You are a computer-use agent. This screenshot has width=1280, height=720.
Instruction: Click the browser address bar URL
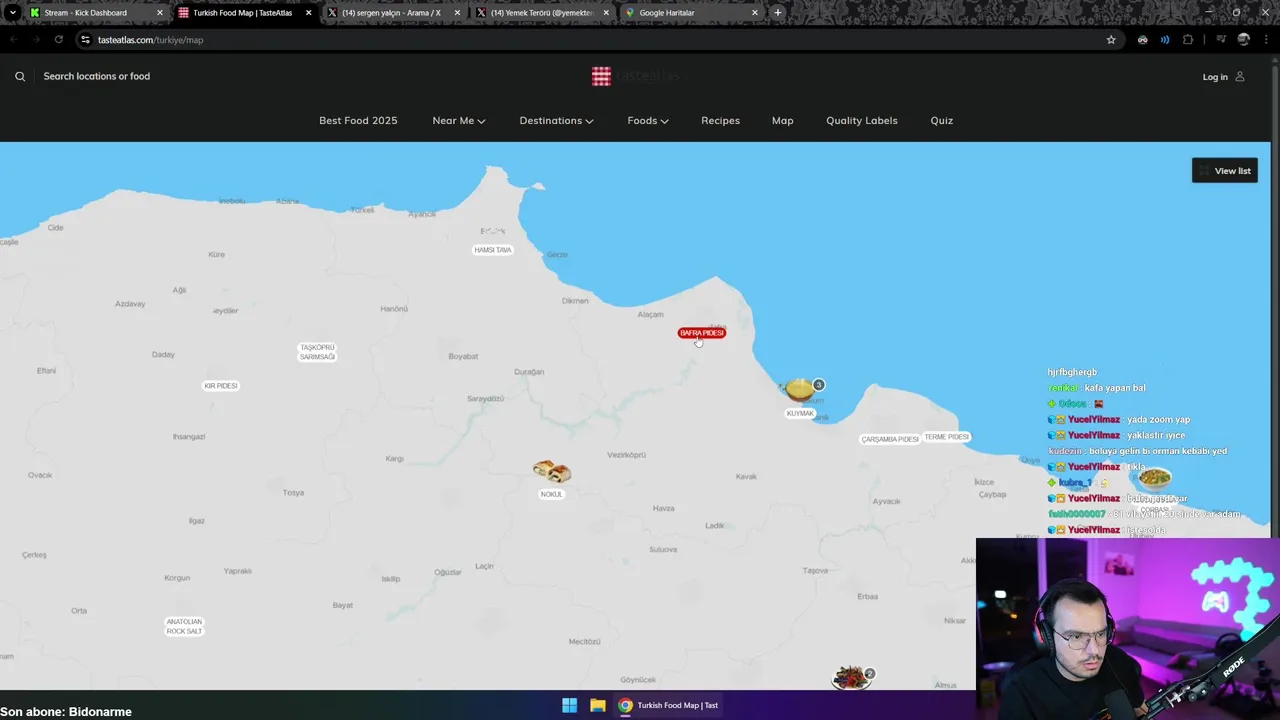pos(150,40)
